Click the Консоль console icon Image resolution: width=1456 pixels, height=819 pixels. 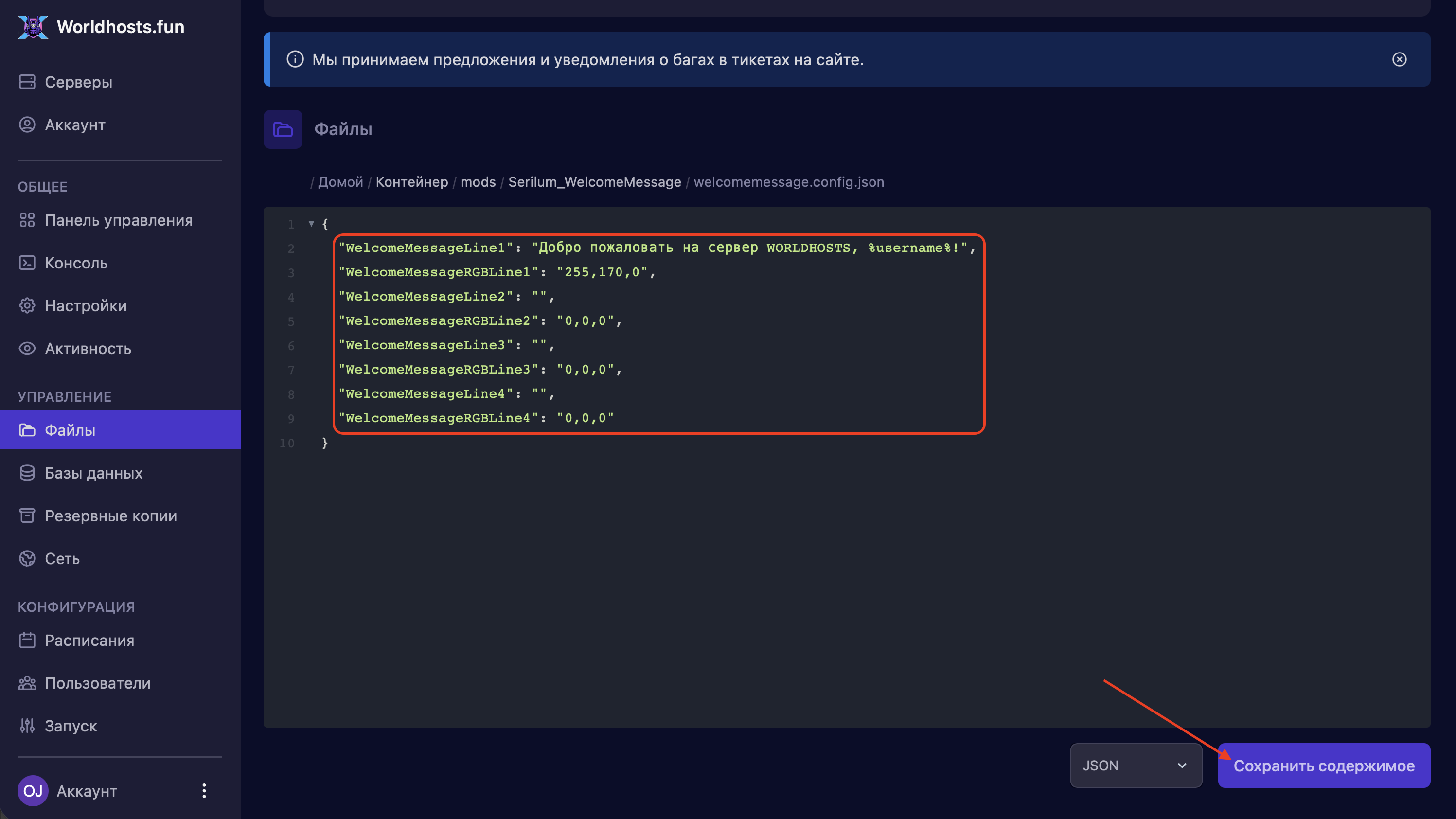[x=27, y=263]
